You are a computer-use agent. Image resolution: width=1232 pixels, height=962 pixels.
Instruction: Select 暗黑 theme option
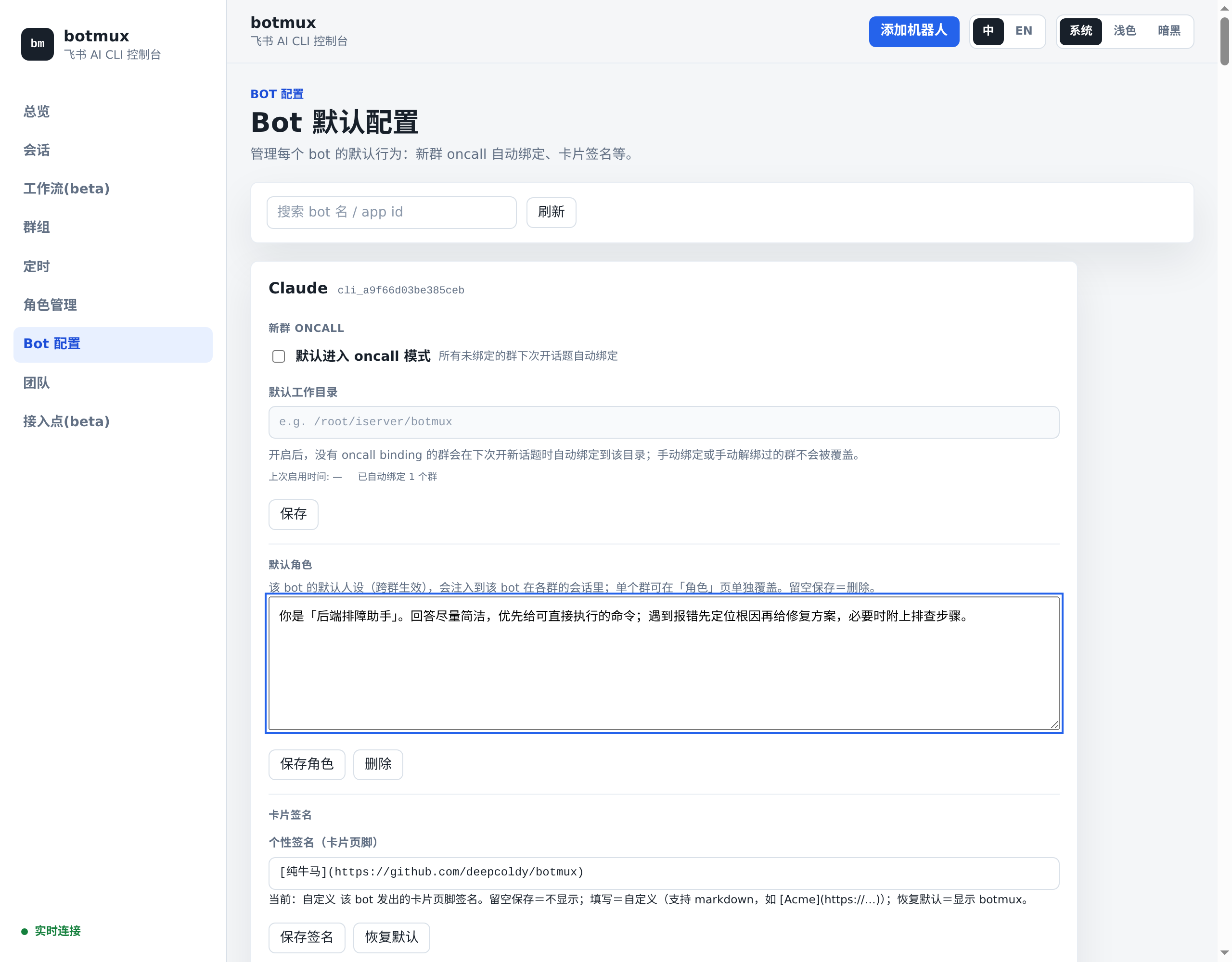click(1169, 31)
